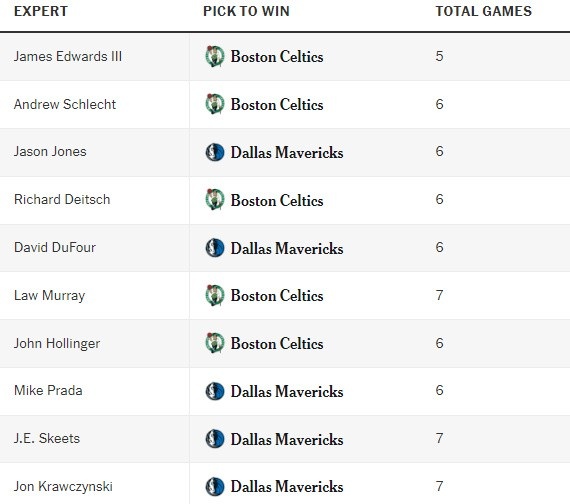Click the PICK TO WIN column header
The width and height of the screenshot is (570, 504).
point(246,11)
